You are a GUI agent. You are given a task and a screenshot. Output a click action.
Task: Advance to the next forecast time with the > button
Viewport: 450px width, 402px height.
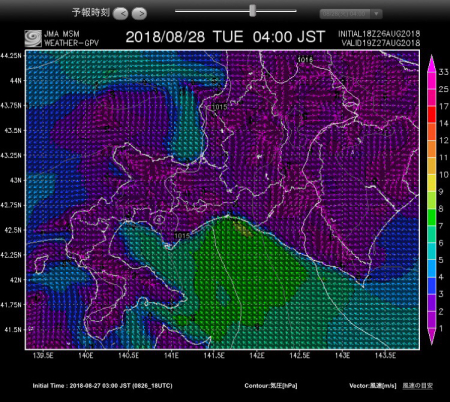click(x=139, y=14)
